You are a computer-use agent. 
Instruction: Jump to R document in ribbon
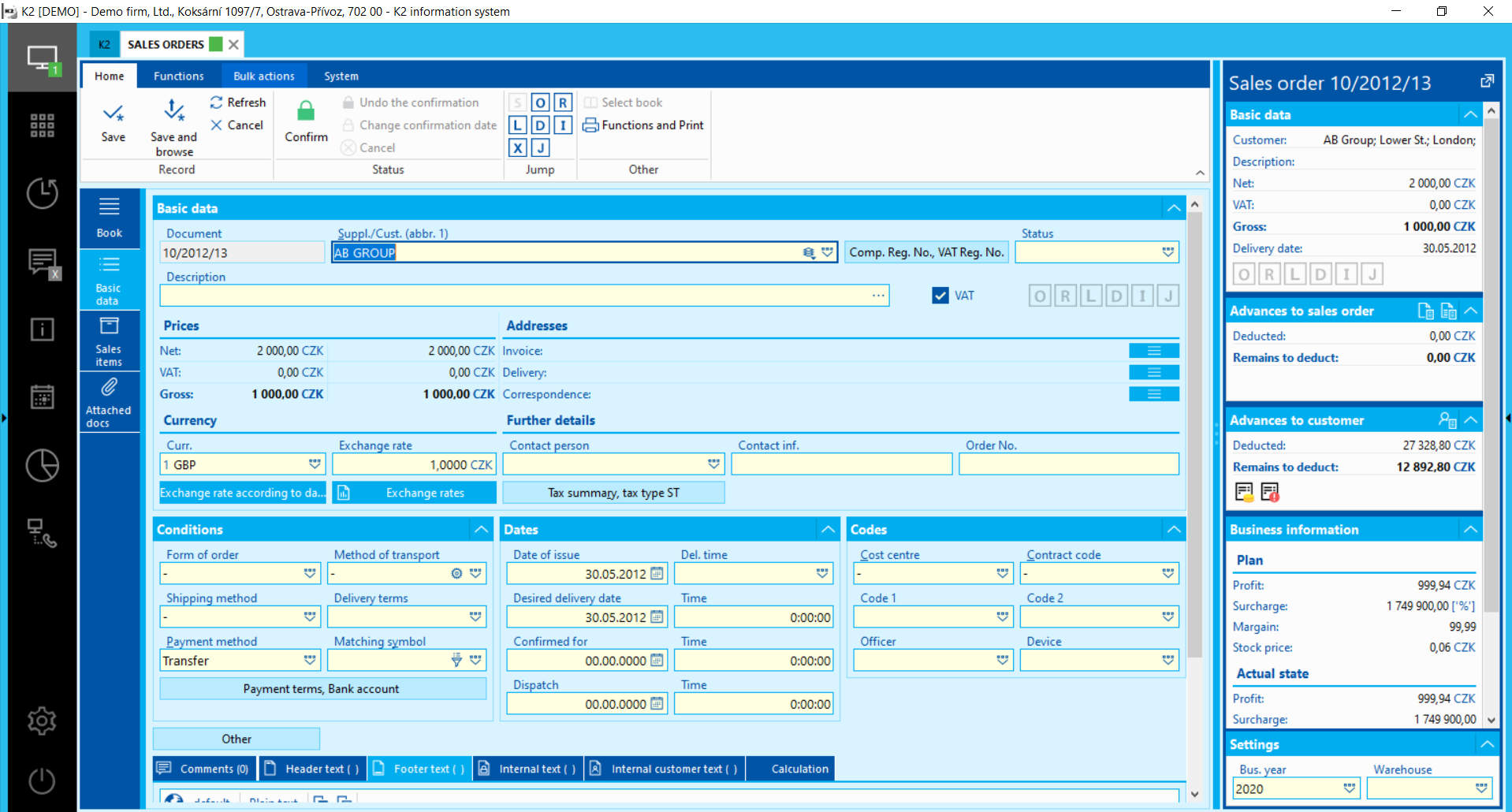563,102
